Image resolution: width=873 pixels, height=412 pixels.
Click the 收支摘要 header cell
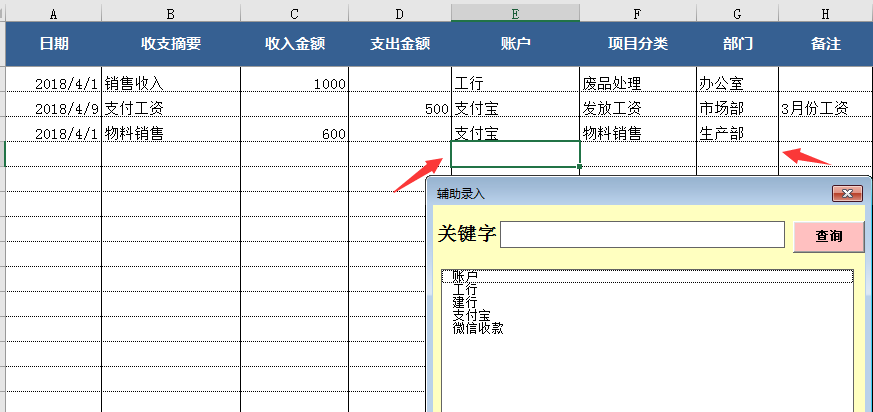(171, 44)
